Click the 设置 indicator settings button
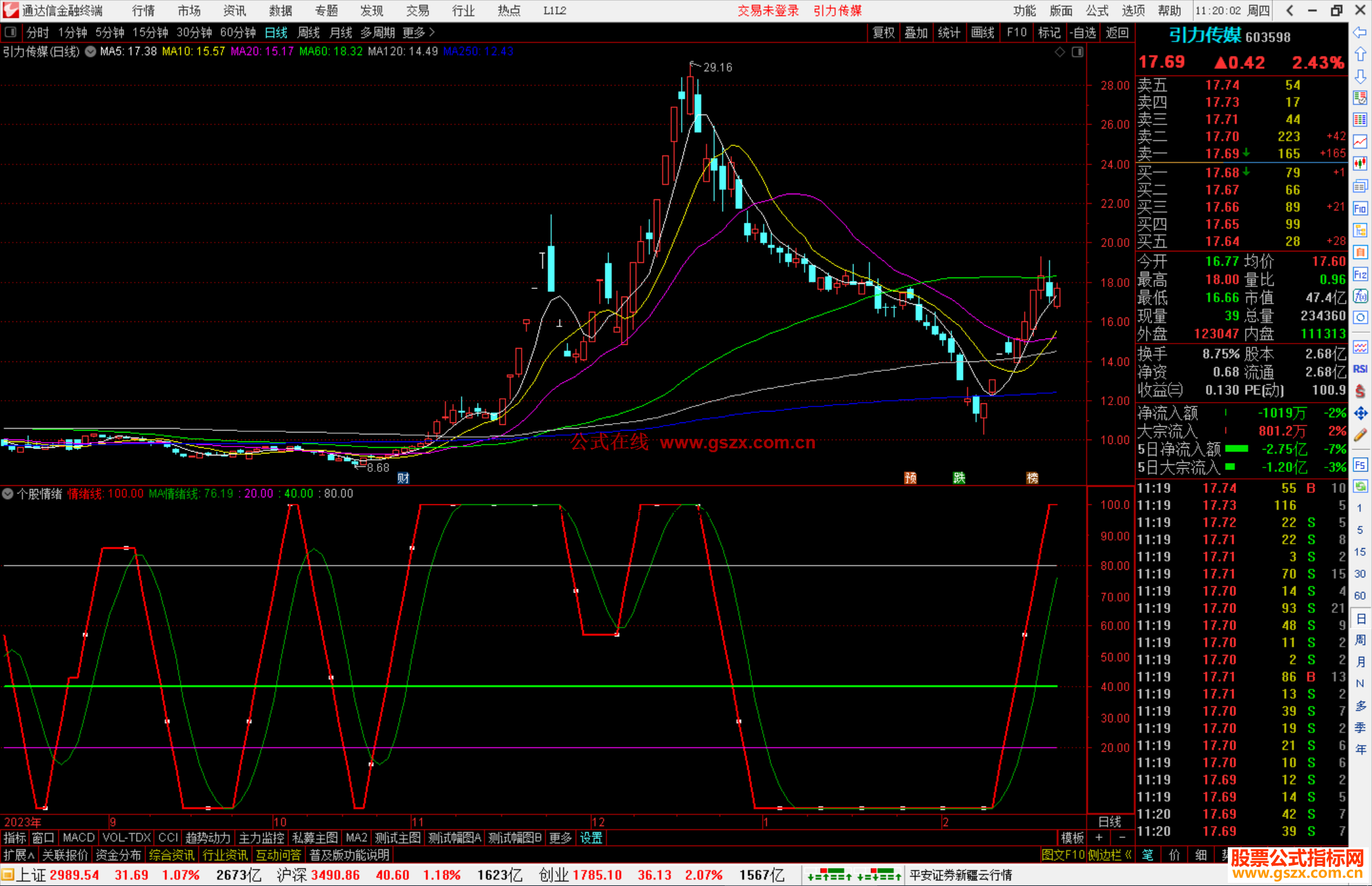The image size is (1372, 886). (591, 838)
